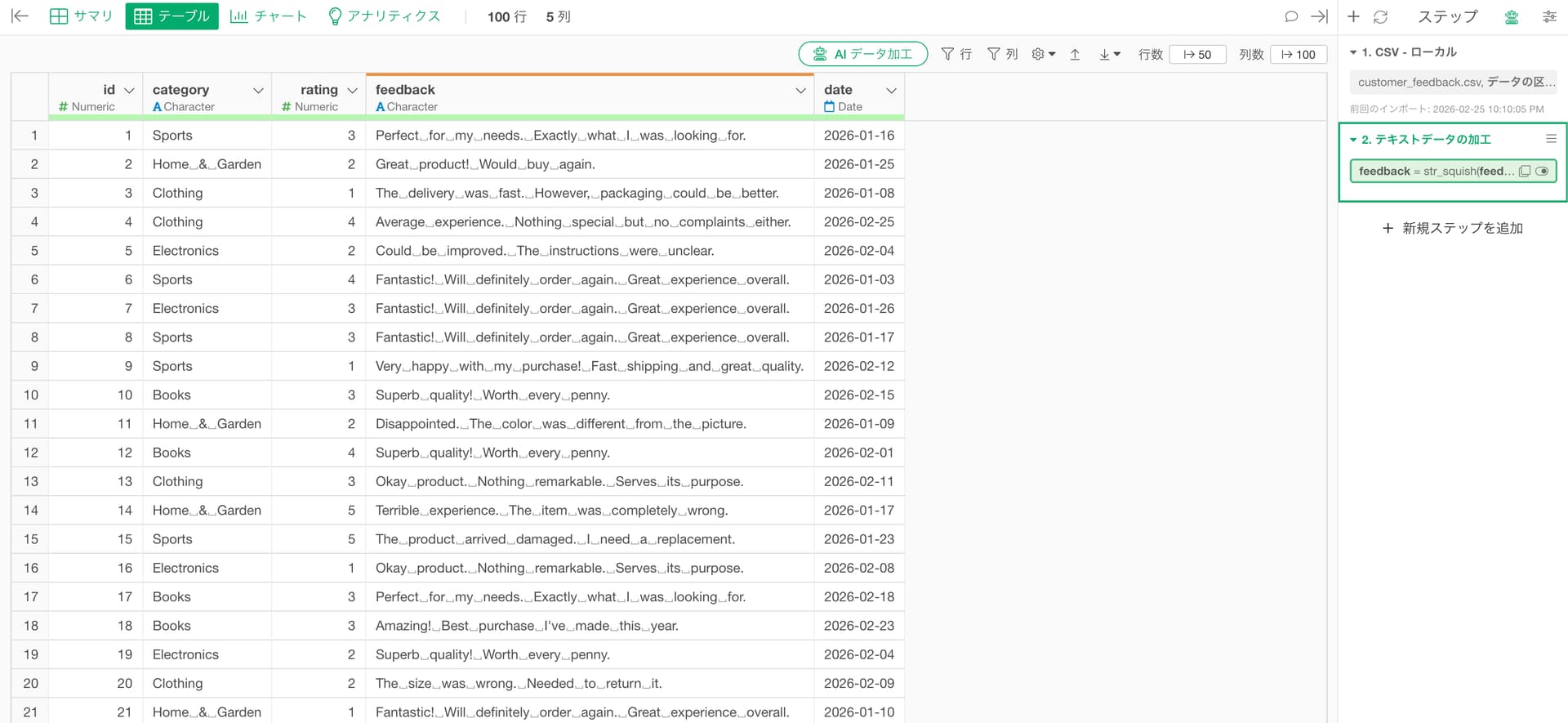This screenshot has width=1568, height=723.
Task: Copy the feedback str_squish step token
Action: coord(1524,172)
